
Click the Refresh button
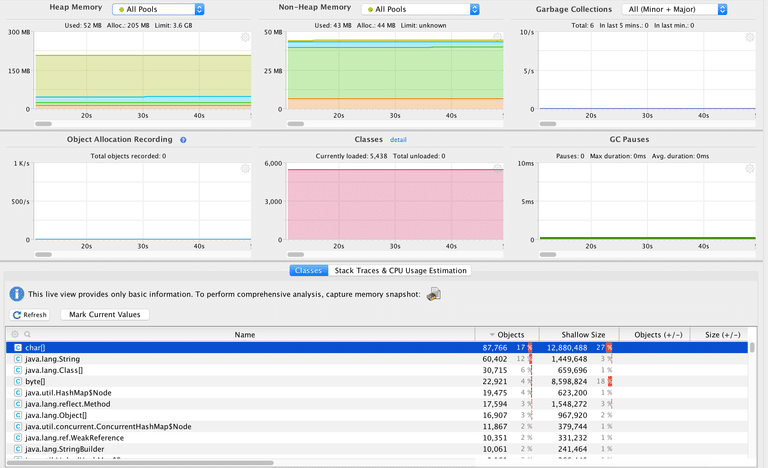30,315
